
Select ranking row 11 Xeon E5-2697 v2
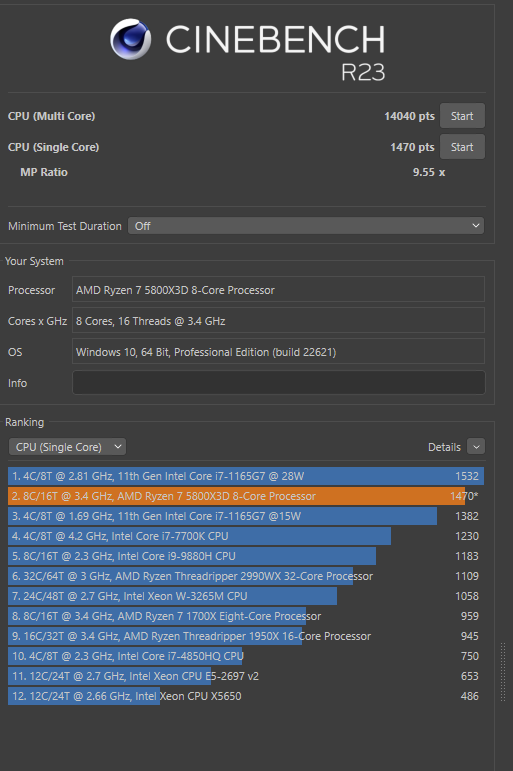coord(246,676)
